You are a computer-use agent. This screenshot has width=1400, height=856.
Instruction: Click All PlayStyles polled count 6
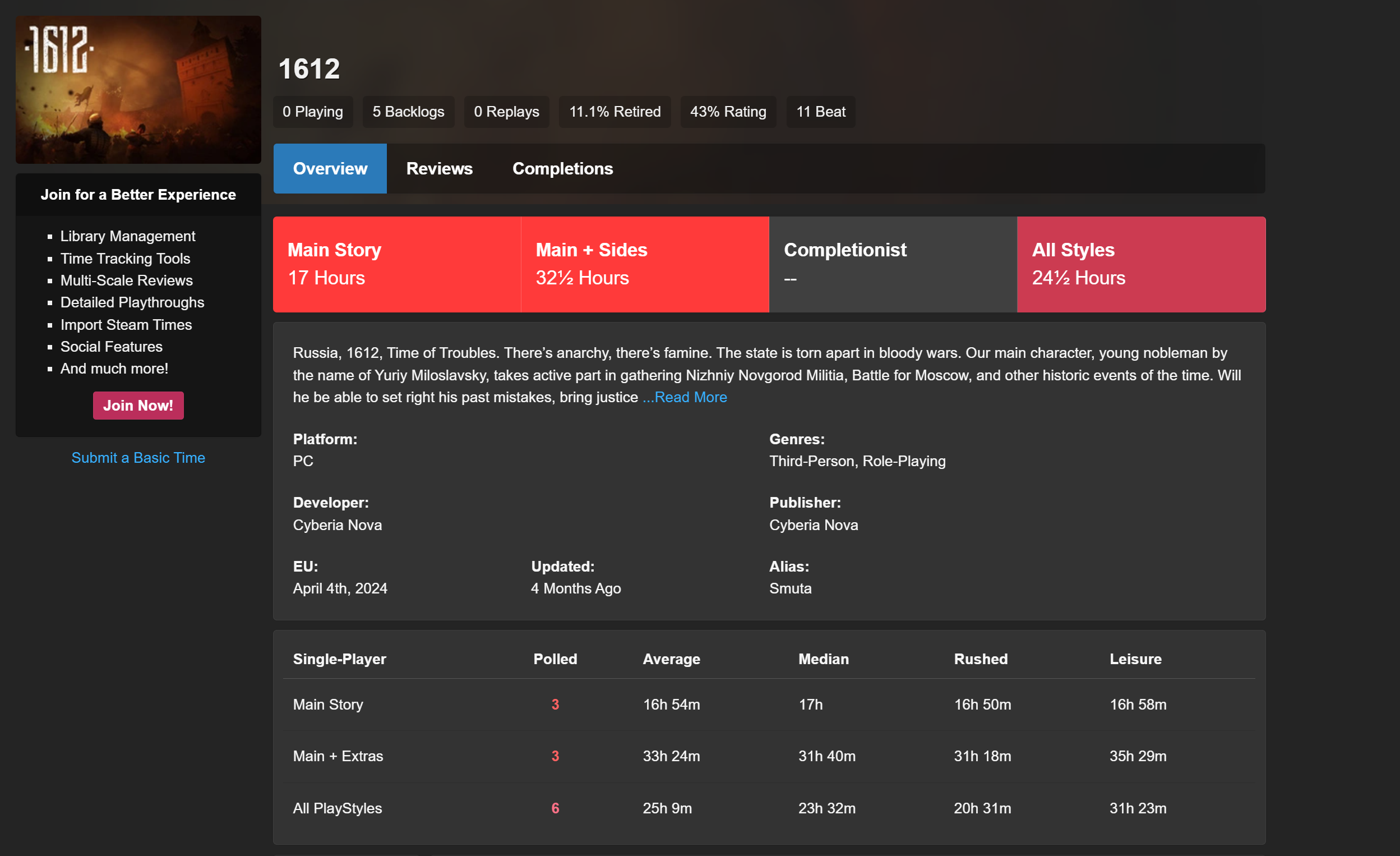pos(555,808)
